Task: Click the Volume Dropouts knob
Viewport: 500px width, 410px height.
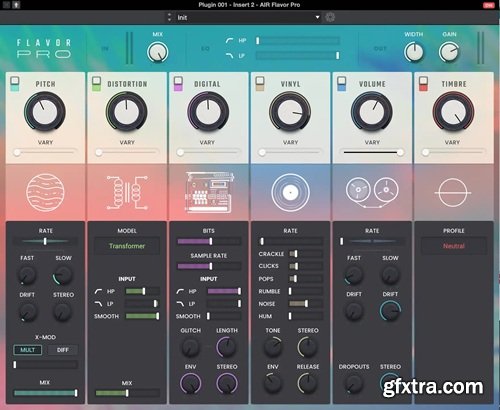Action: click(x=354, y=383)
